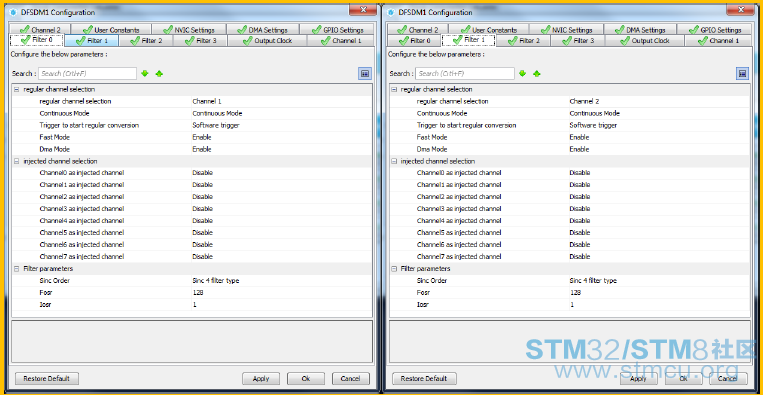Open NVIC Settings tab in left window

click(188, 30)
